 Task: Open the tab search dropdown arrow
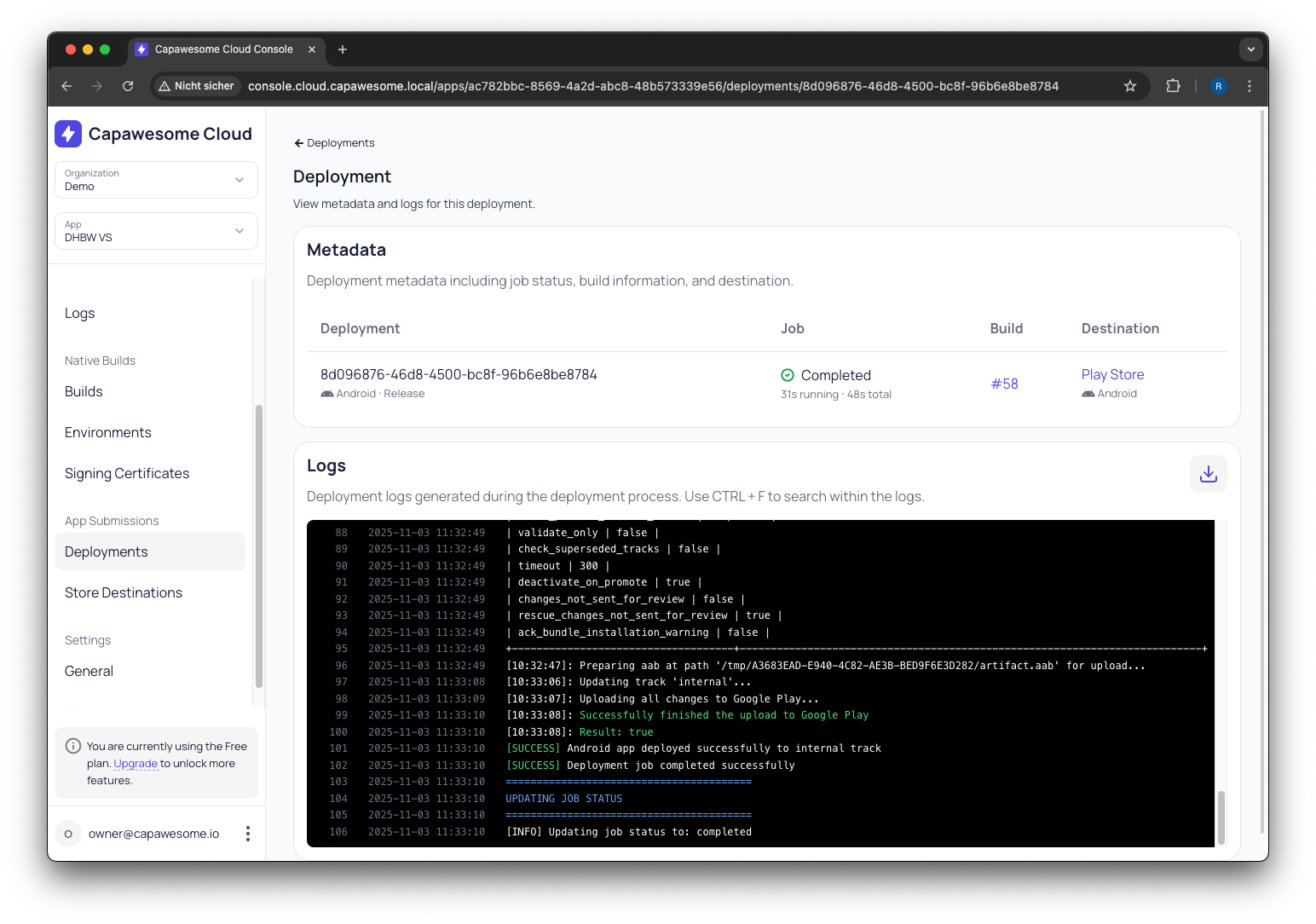click(1250, 49)
